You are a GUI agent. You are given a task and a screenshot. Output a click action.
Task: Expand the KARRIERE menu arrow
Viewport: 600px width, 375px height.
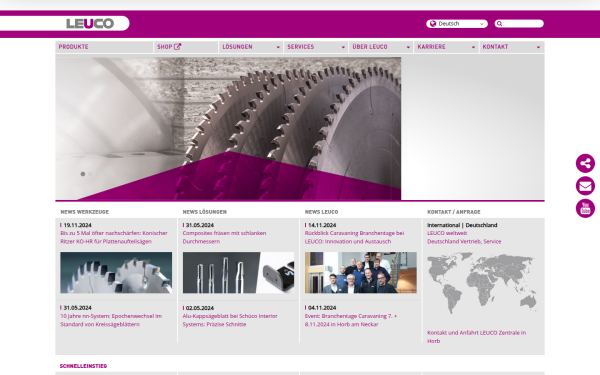(x=473, y=47)
